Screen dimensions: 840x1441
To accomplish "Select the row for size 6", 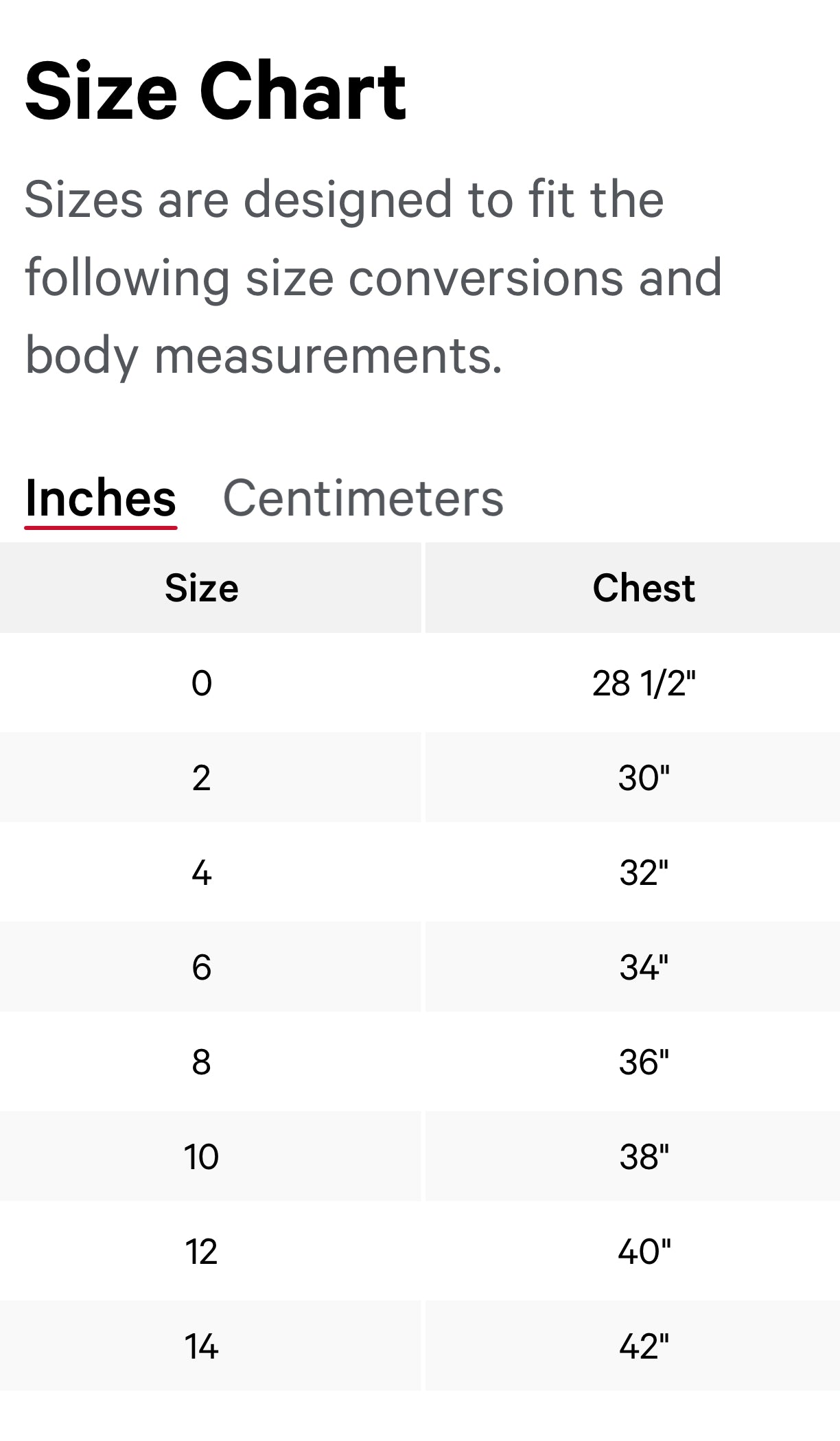I will (200, 968).
